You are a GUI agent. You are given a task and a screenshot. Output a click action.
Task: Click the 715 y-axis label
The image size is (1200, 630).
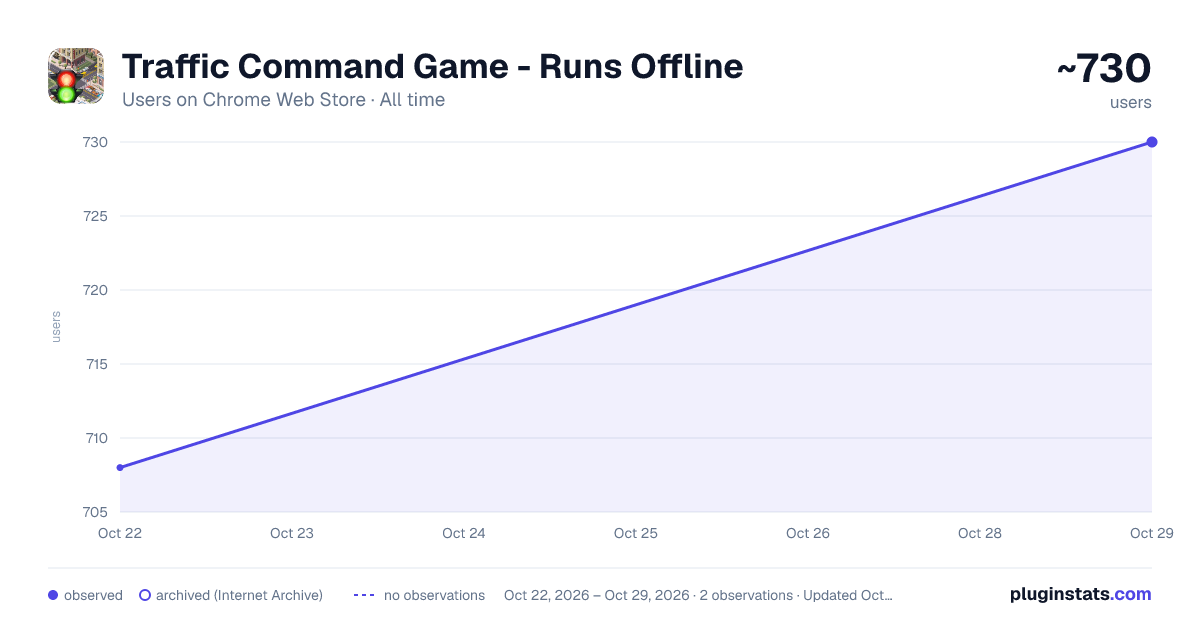point(96,364)
